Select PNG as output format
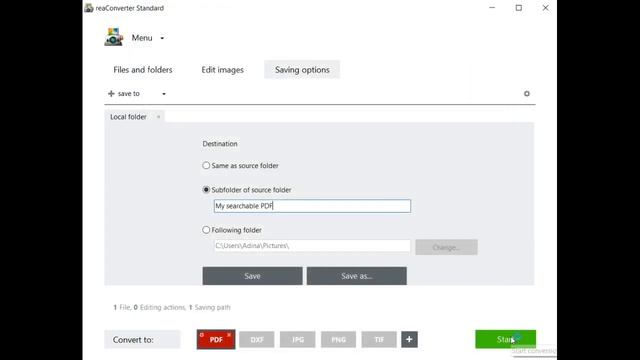 [x=338, y=340]
